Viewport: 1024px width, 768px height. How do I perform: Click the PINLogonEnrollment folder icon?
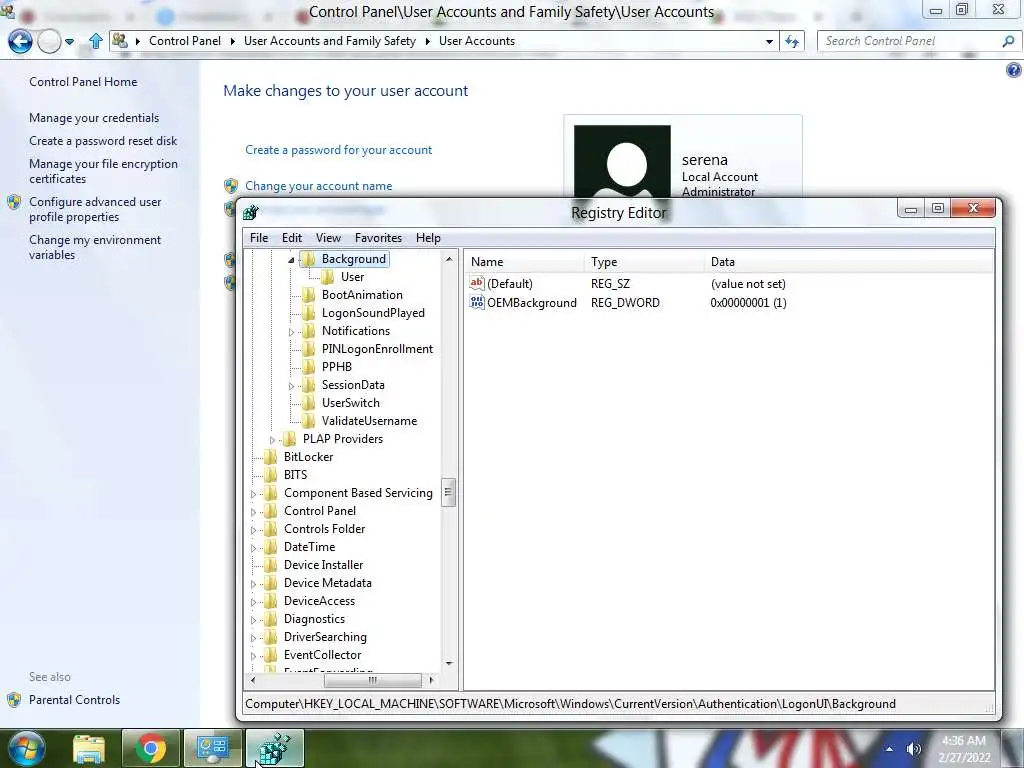308,349
